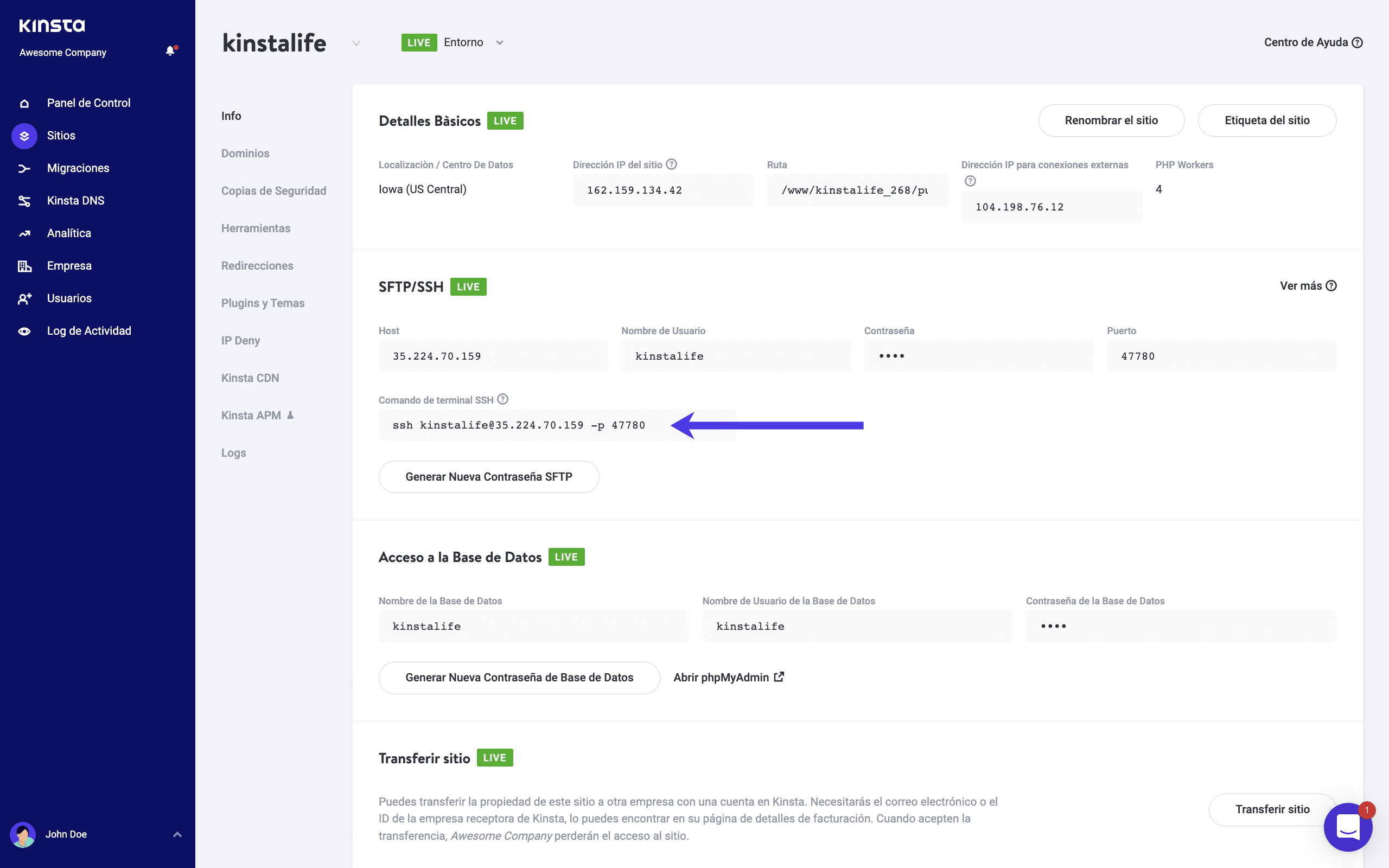The width and height of the screenshot is (1389, 868).
Task: Open the Entorno environment dropdown
Action: click(x=499, y=42)
